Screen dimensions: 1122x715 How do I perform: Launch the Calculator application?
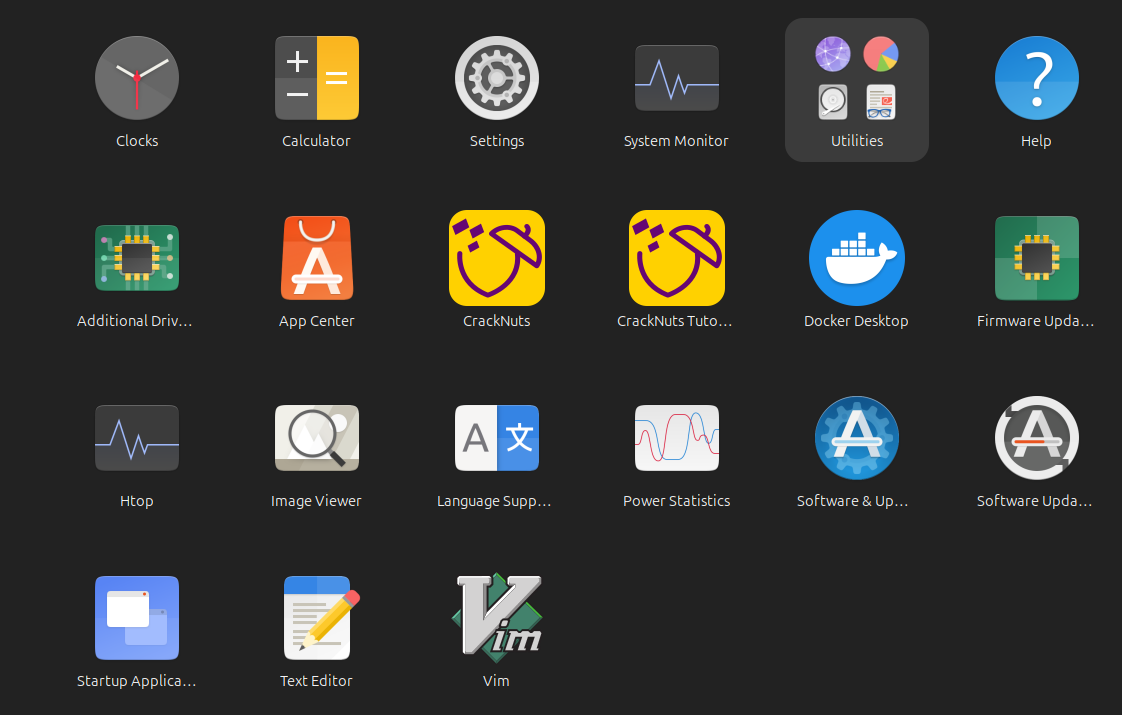coord(316,78)
